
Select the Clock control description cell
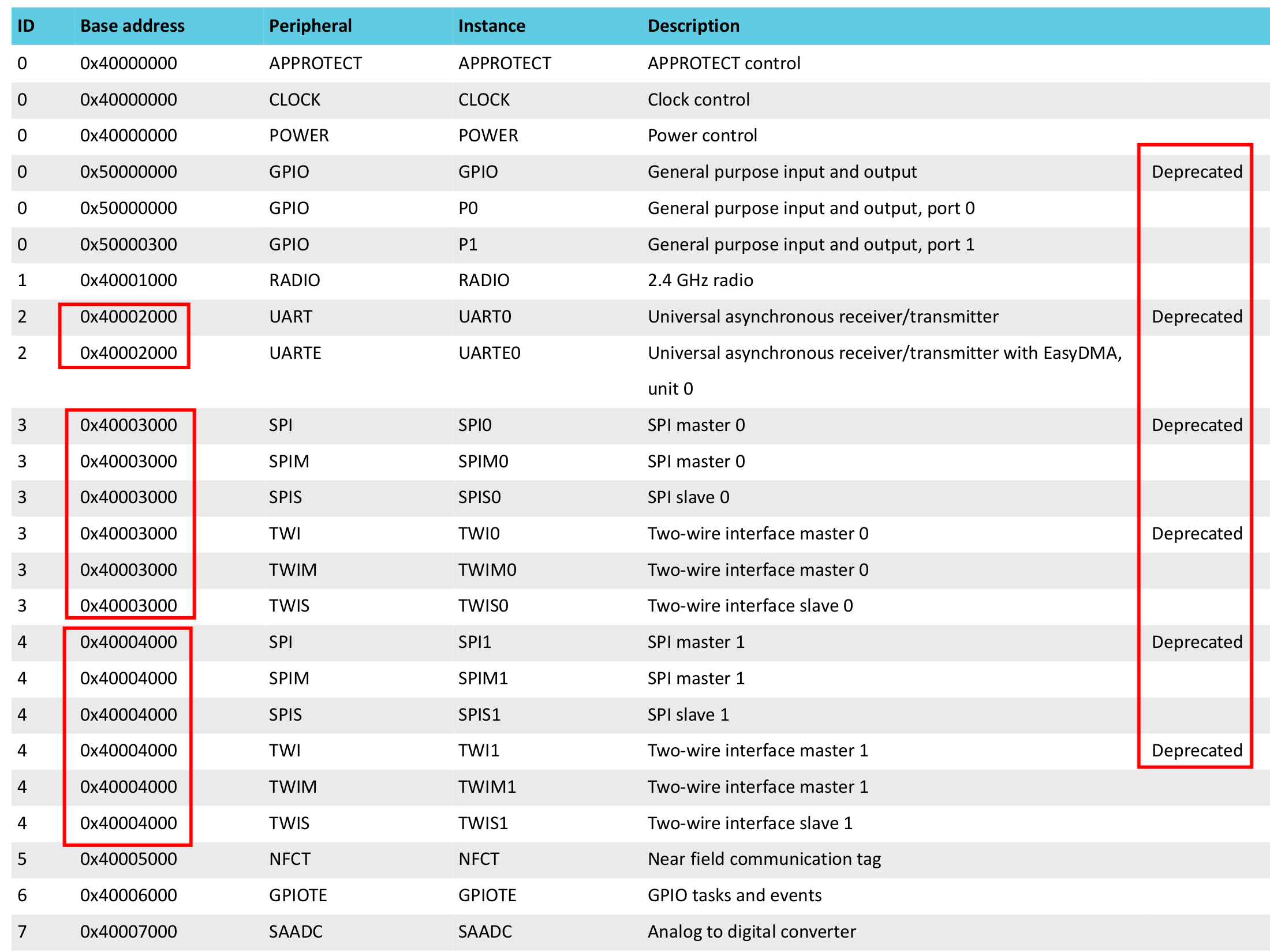[698, 99]
